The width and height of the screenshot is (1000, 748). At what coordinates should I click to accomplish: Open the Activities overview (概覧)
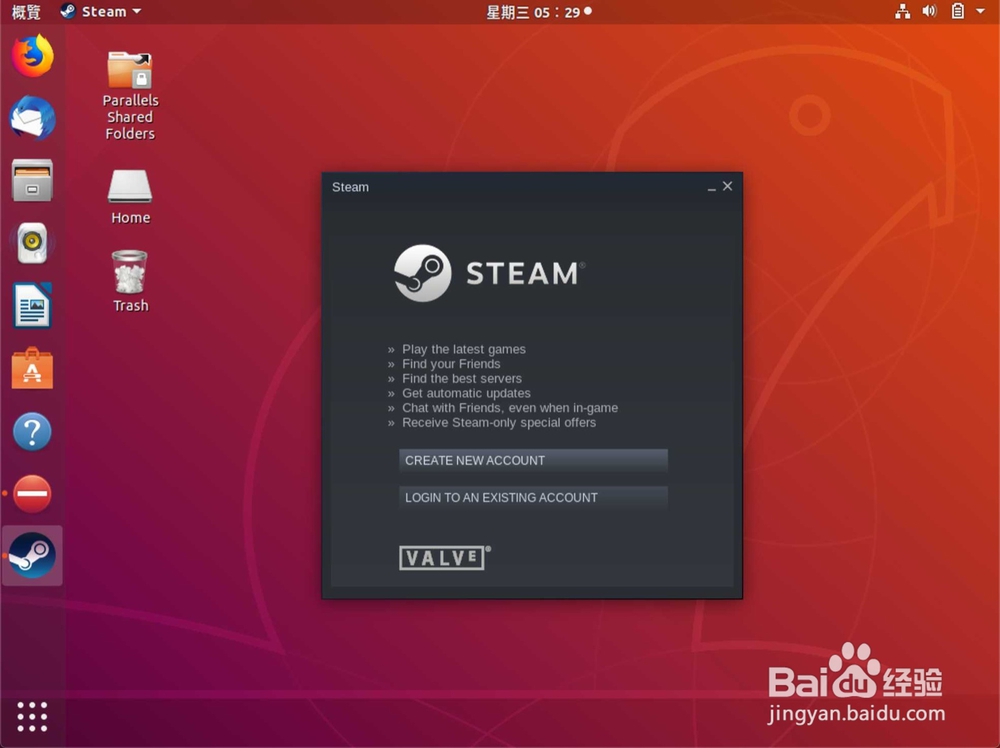(x=25, y=11)
